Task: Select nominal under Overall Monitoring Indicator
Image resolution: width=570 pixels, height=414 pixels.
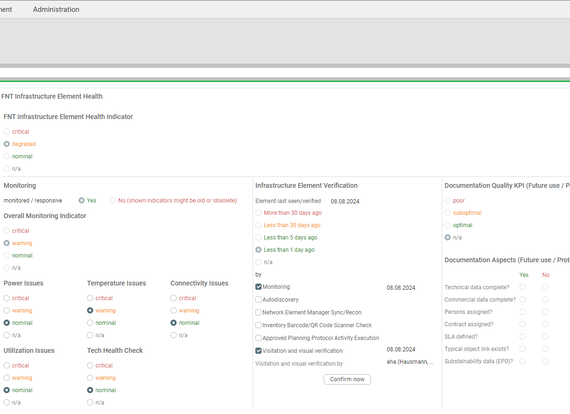Action: coord(7,256)
